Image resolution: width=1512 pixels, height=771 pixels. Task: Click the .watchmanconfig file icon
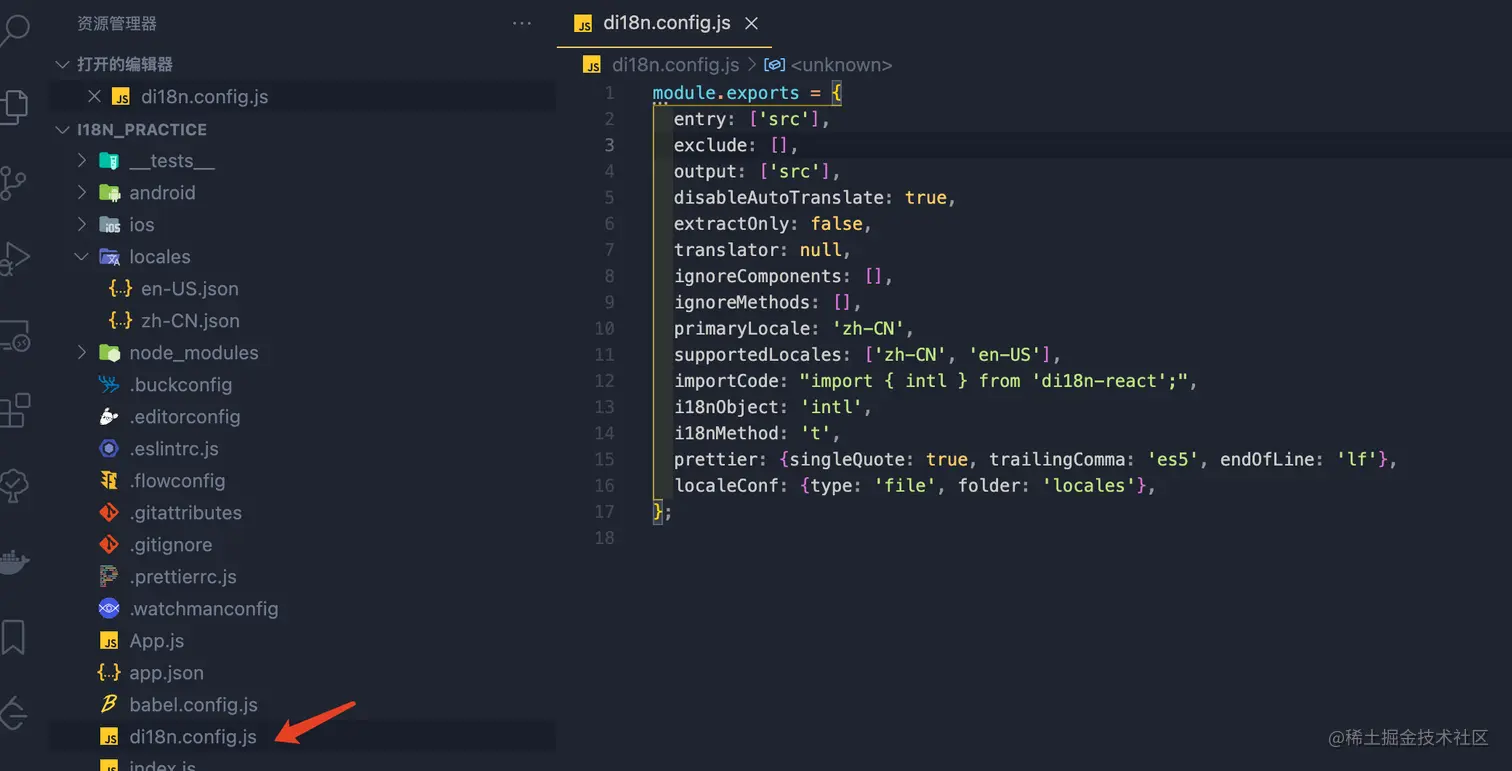pyautogui.click(x=109, y=609)
